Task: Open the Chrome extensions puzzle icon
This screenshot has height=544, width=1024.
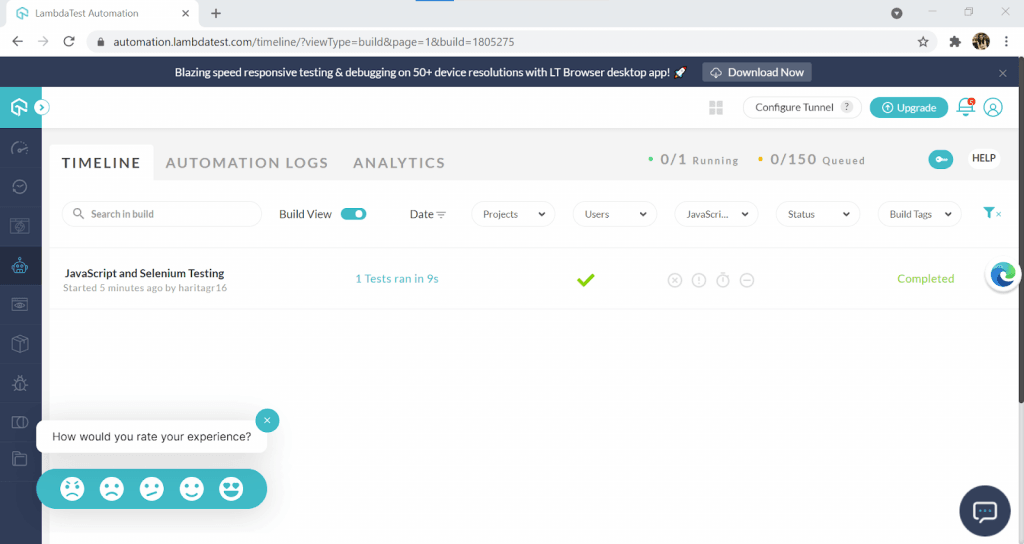Action: (x=955, y=42)
